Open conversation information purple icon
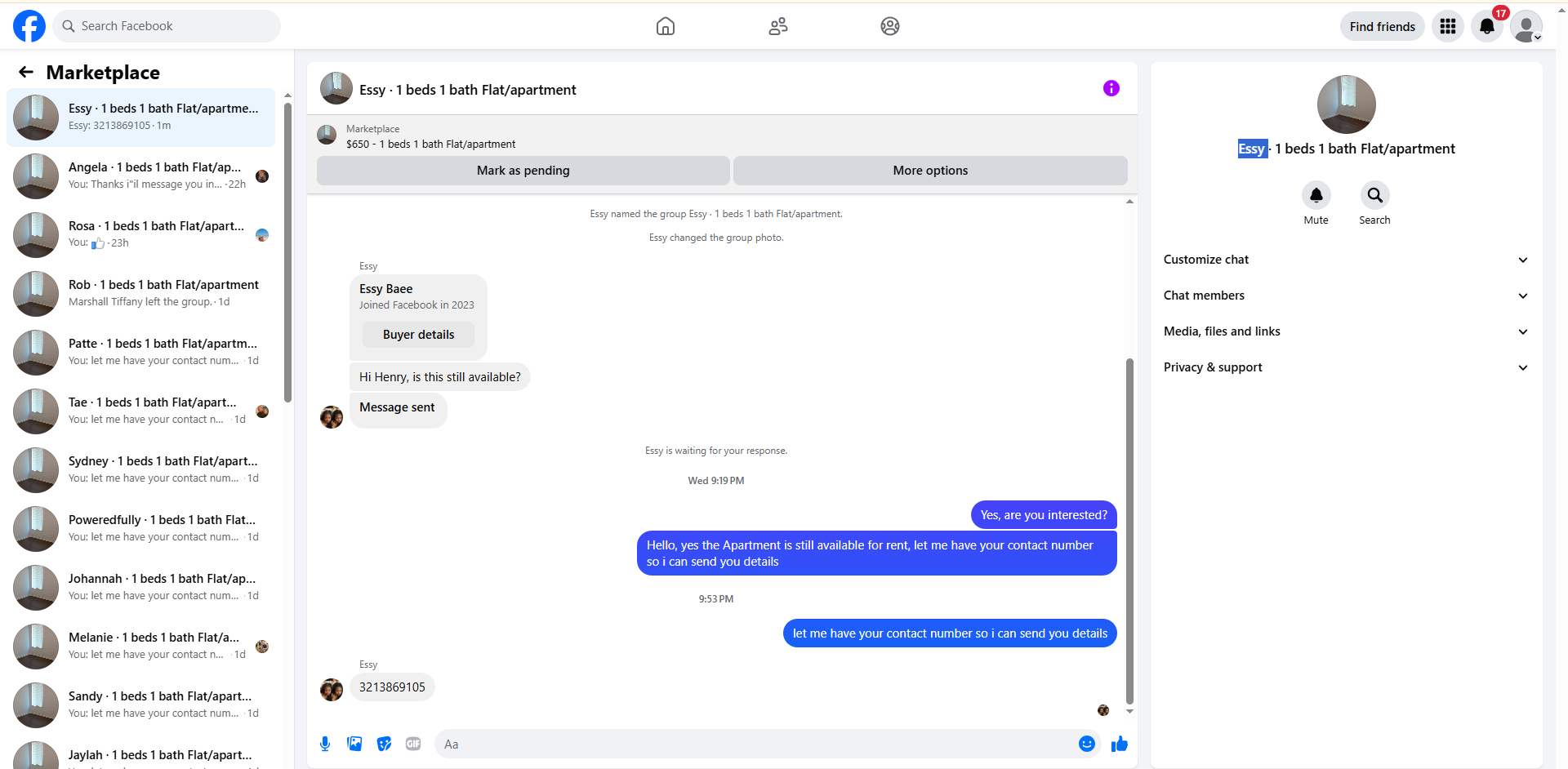The width and height of the screenshot is (1568, 769). tap(1111, 88)
